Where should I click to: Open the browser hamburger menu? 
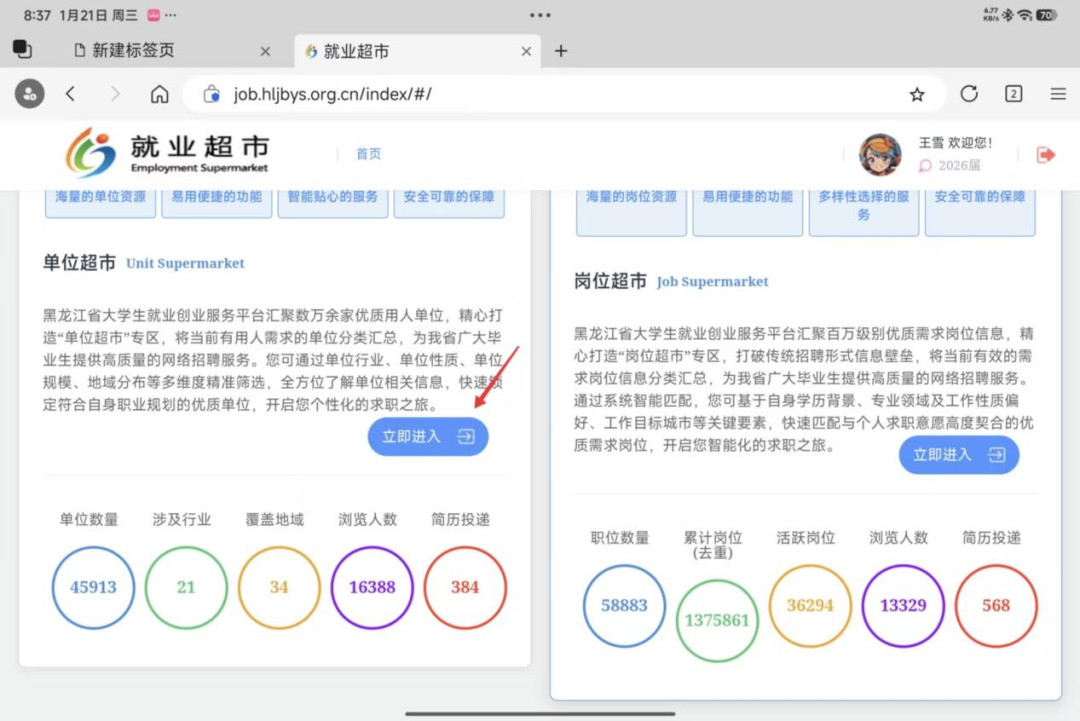pyautogui.click(x=1058, y=94)
